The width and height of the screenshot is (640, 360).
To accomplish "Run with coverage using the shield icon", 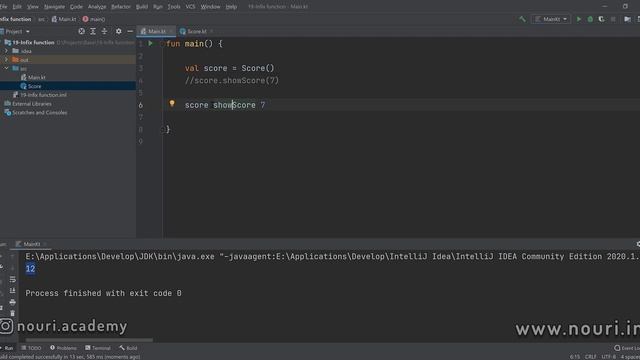I will click(601, 19).
